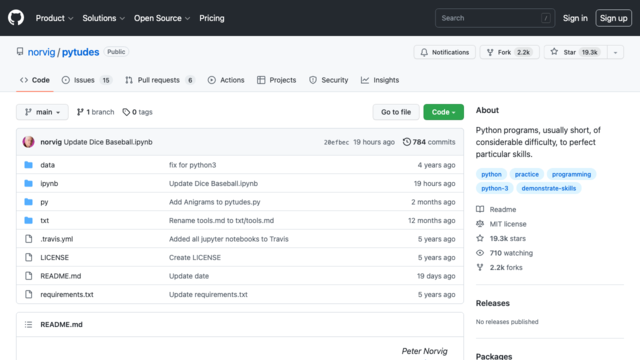Click the commit history clock icon
Image resolution: width=640 pixels, height=360 pixels.
(x=407, y=142)
